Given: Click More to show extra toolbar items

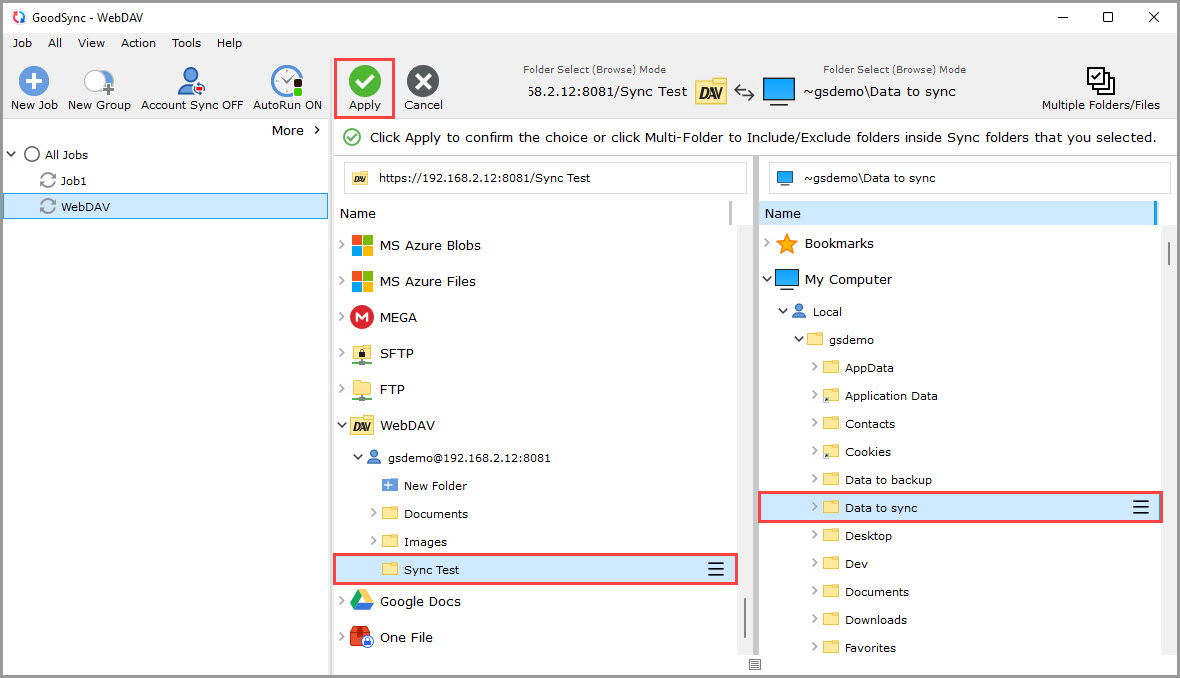Looking at the screenshot, I should [296, 130].
